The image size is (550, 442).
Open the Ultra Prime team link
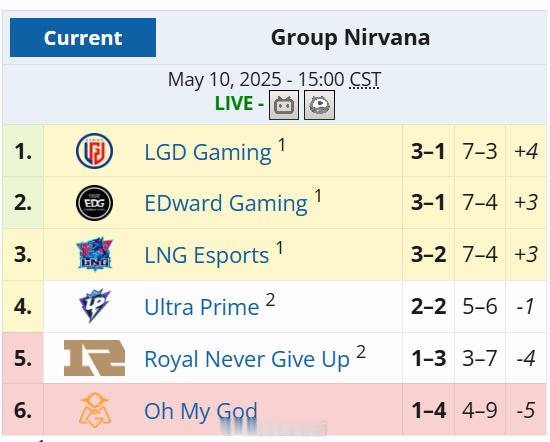(202, 307)
